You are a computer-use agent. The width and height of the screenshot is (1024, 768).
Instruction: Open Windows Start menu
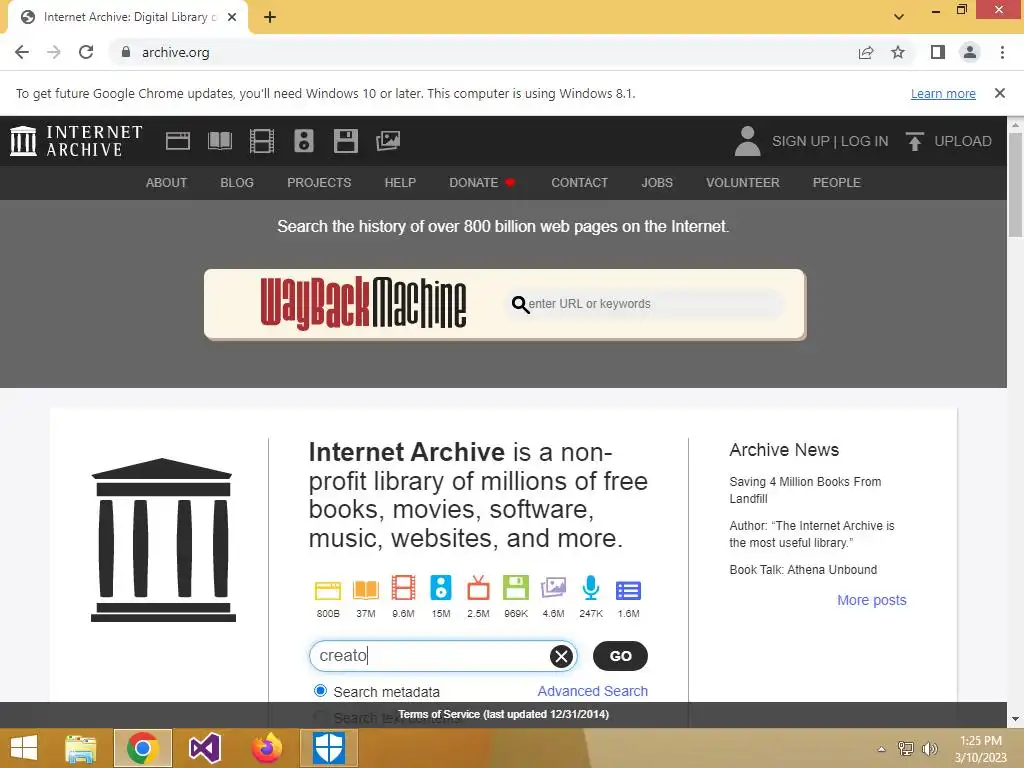(24, 748)
